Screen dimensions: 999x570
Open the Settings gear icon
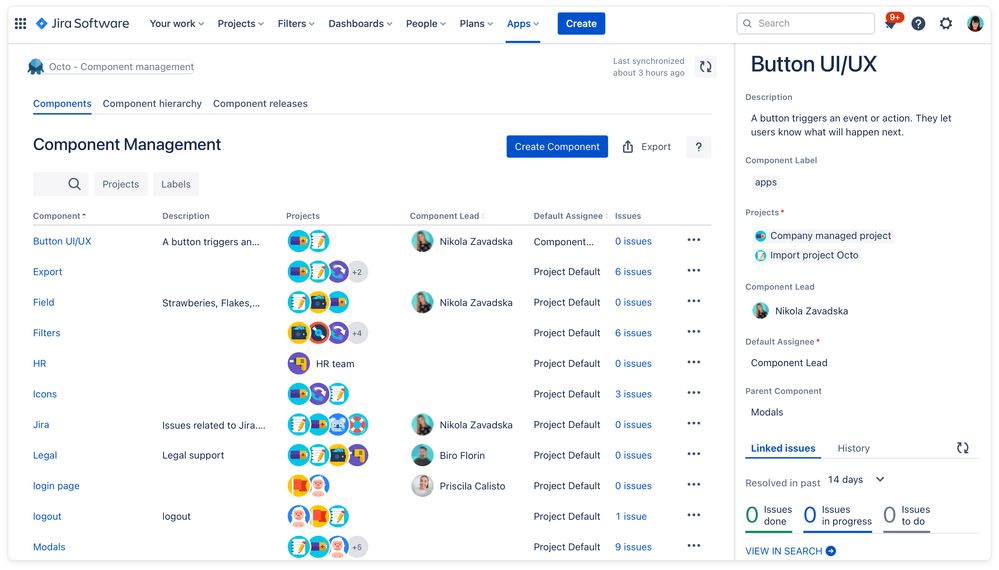click(946, 24)
